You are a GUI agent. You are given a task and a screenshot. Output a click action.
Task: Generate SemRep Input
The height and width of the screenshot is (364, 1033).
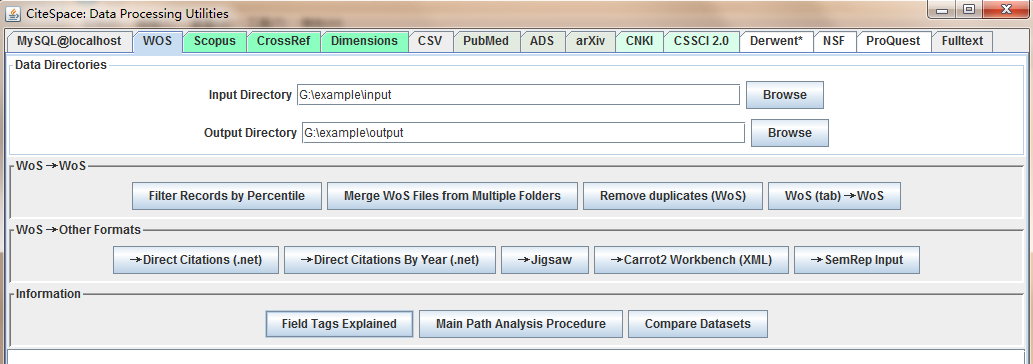pyautogui.click(x=857, y=260)
